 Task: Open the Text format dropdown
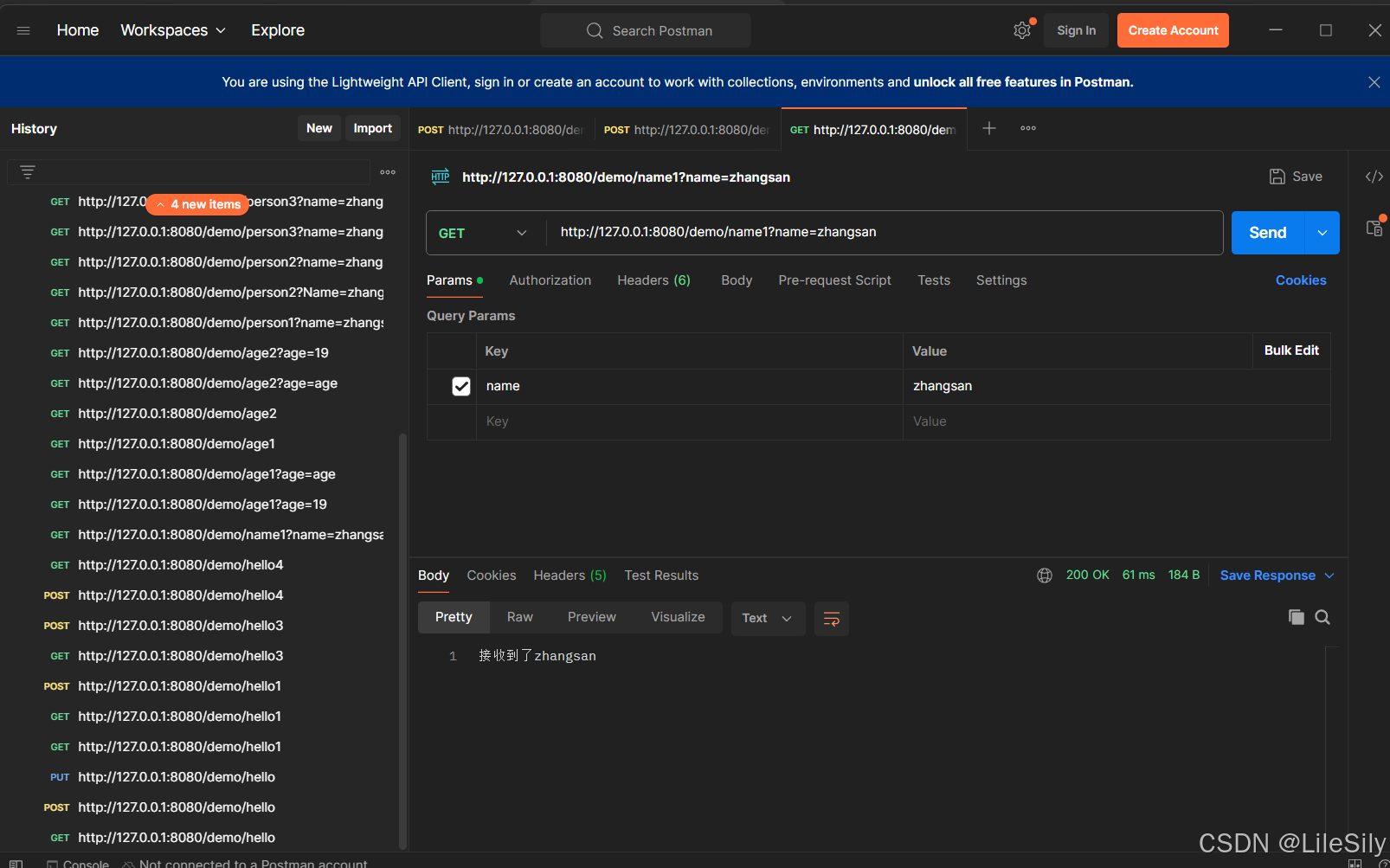[x=768, y=618]
